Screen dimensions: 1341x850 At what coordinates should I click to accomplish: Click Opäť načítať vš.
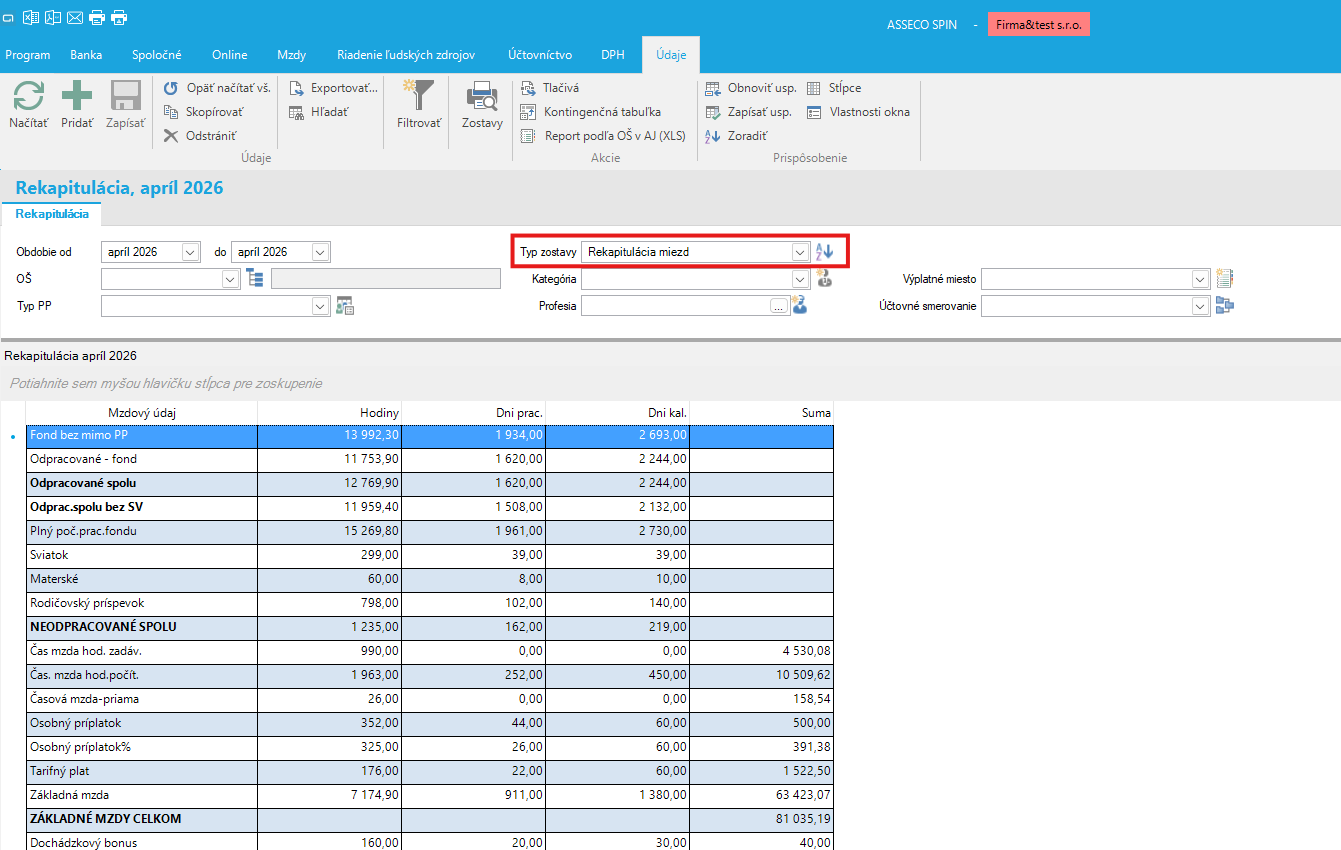click(217, 88)
